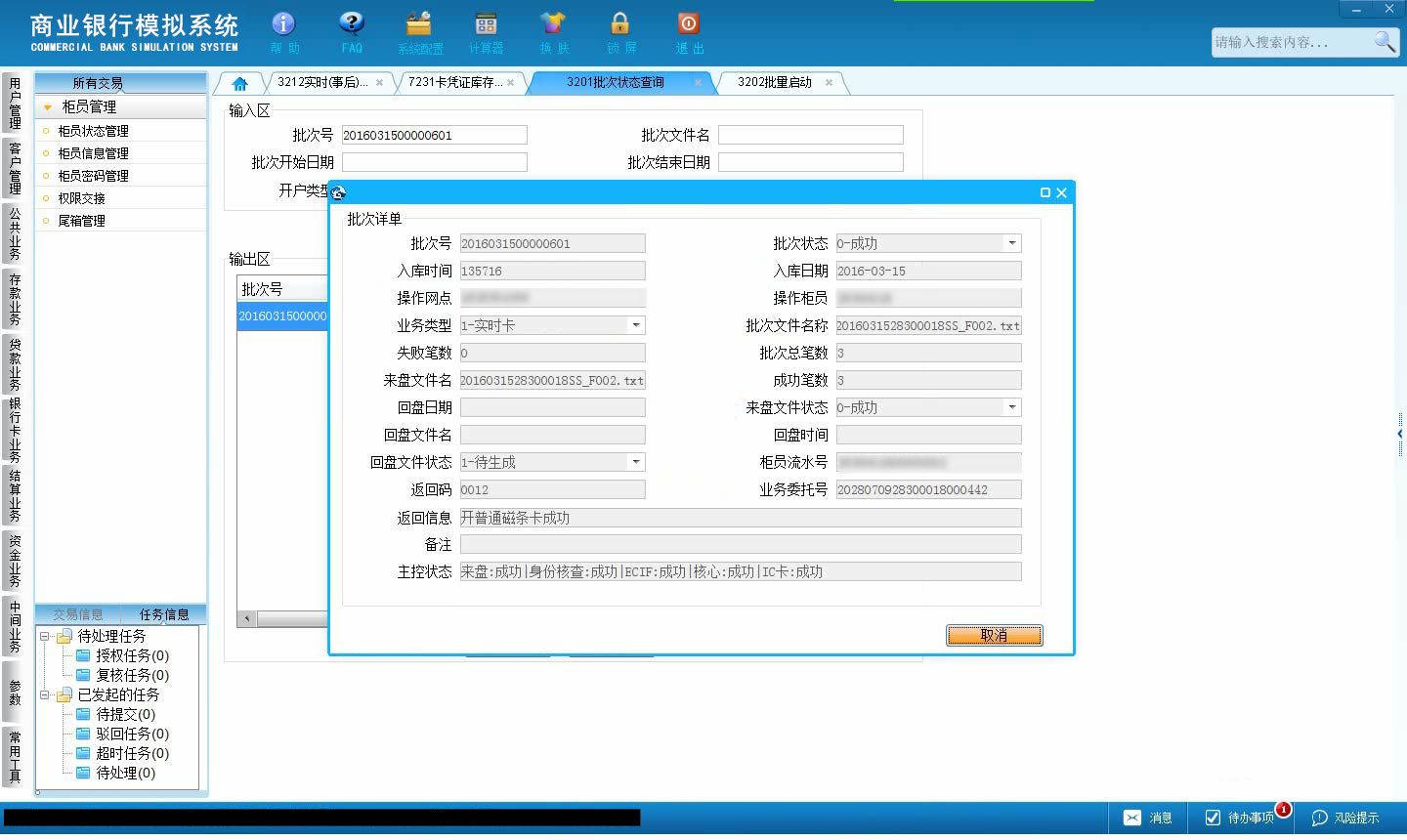Click the 批次文件名 input field
Viewport: 1407px width, 840px height.
(x=810, y=135)
